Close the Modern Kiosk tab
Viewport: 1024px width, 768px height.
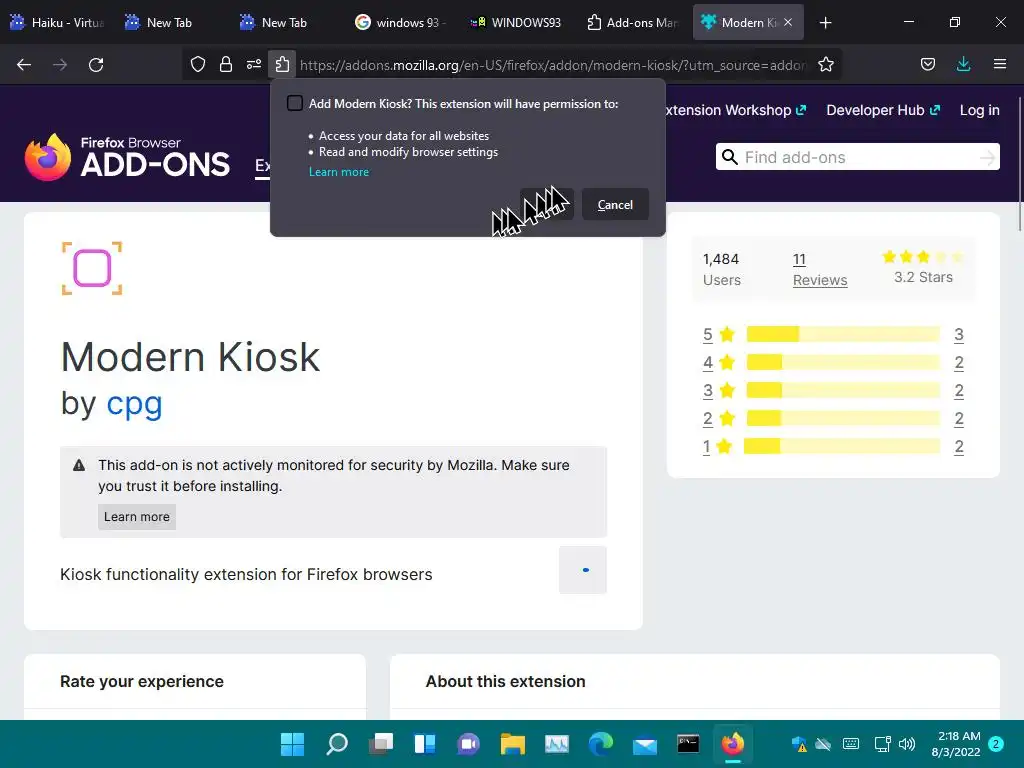pyautogui.click(x=788, y=22)
